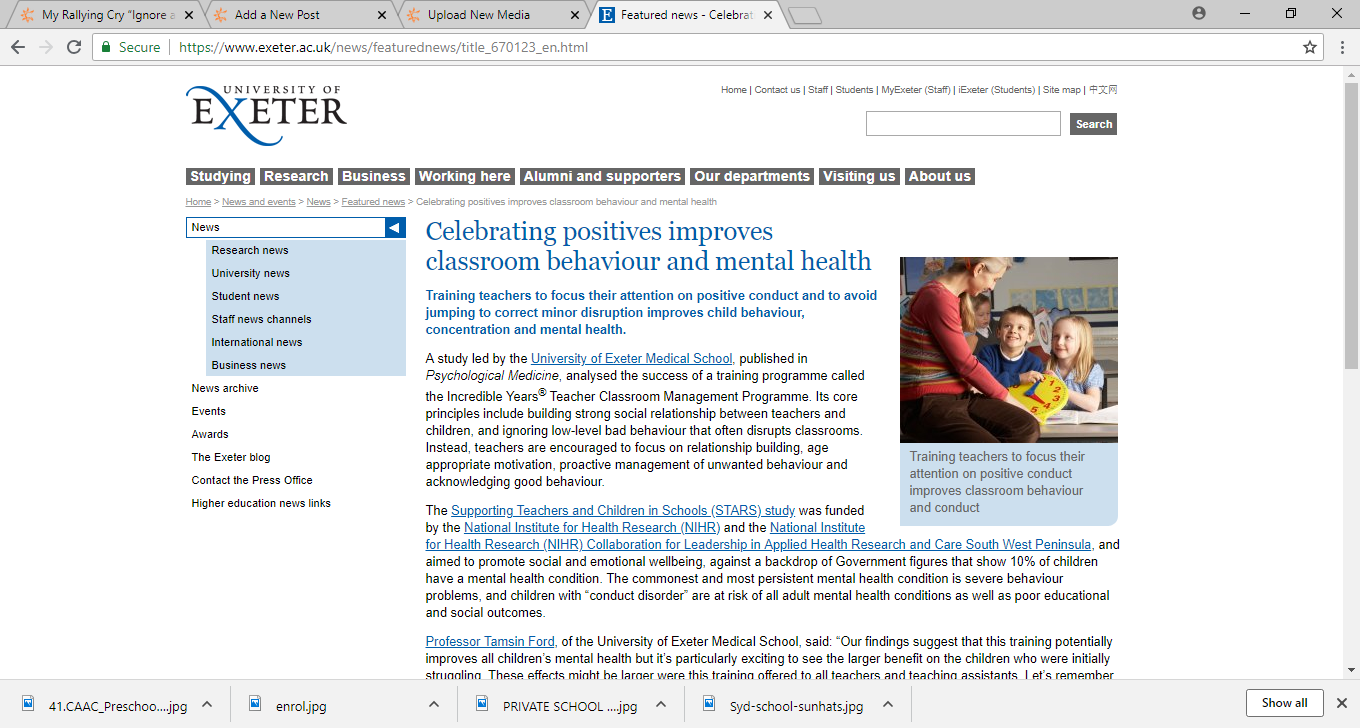Click Site map top link
Viewport: 1360px width, 728px height.
[x=1062, y=90]
